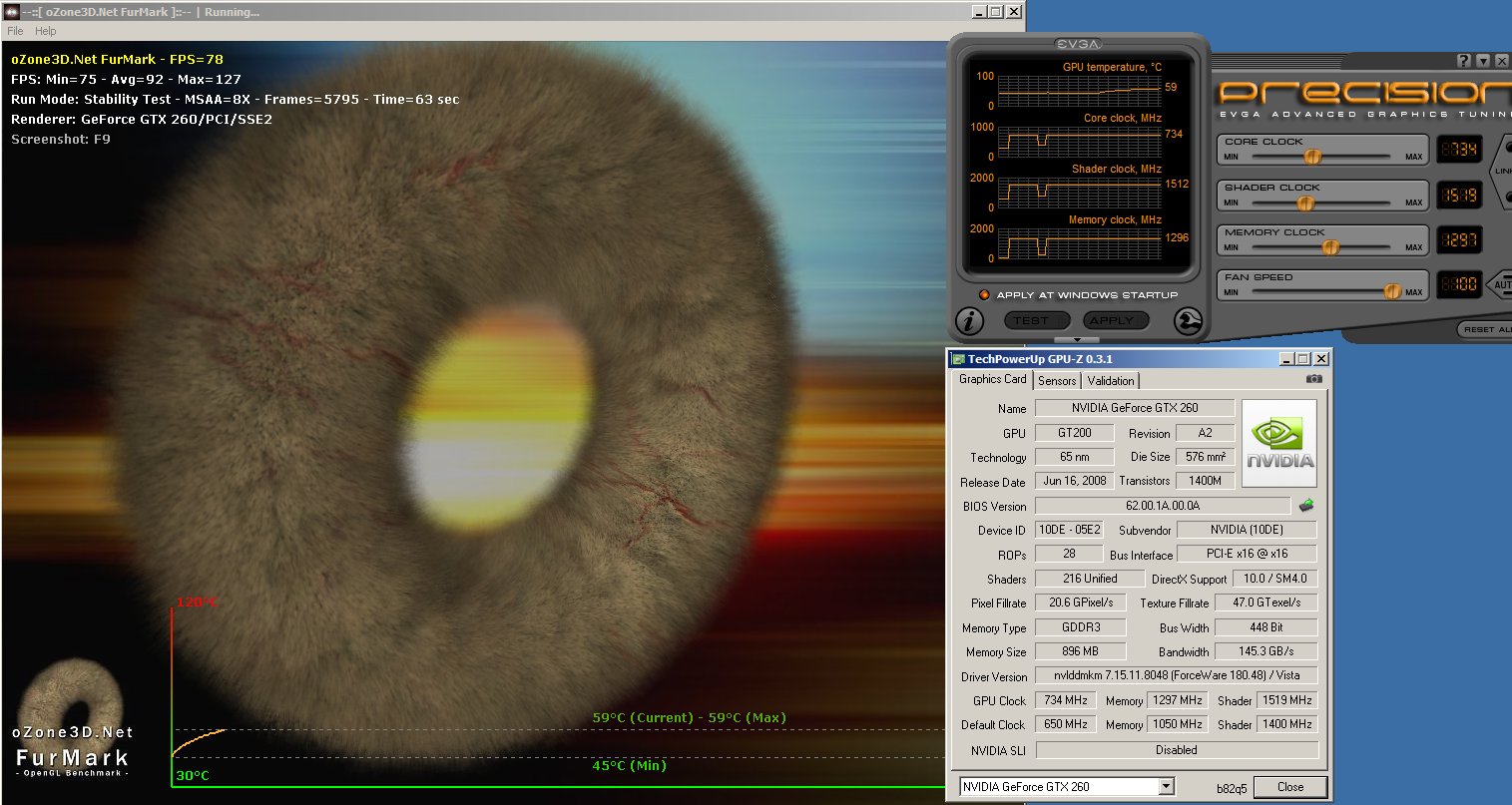The width and height of the screenshot is (1512, 805).
Task: Click the Name field NVIDIA GeForce GTX 260
Action: [1135, 408]
